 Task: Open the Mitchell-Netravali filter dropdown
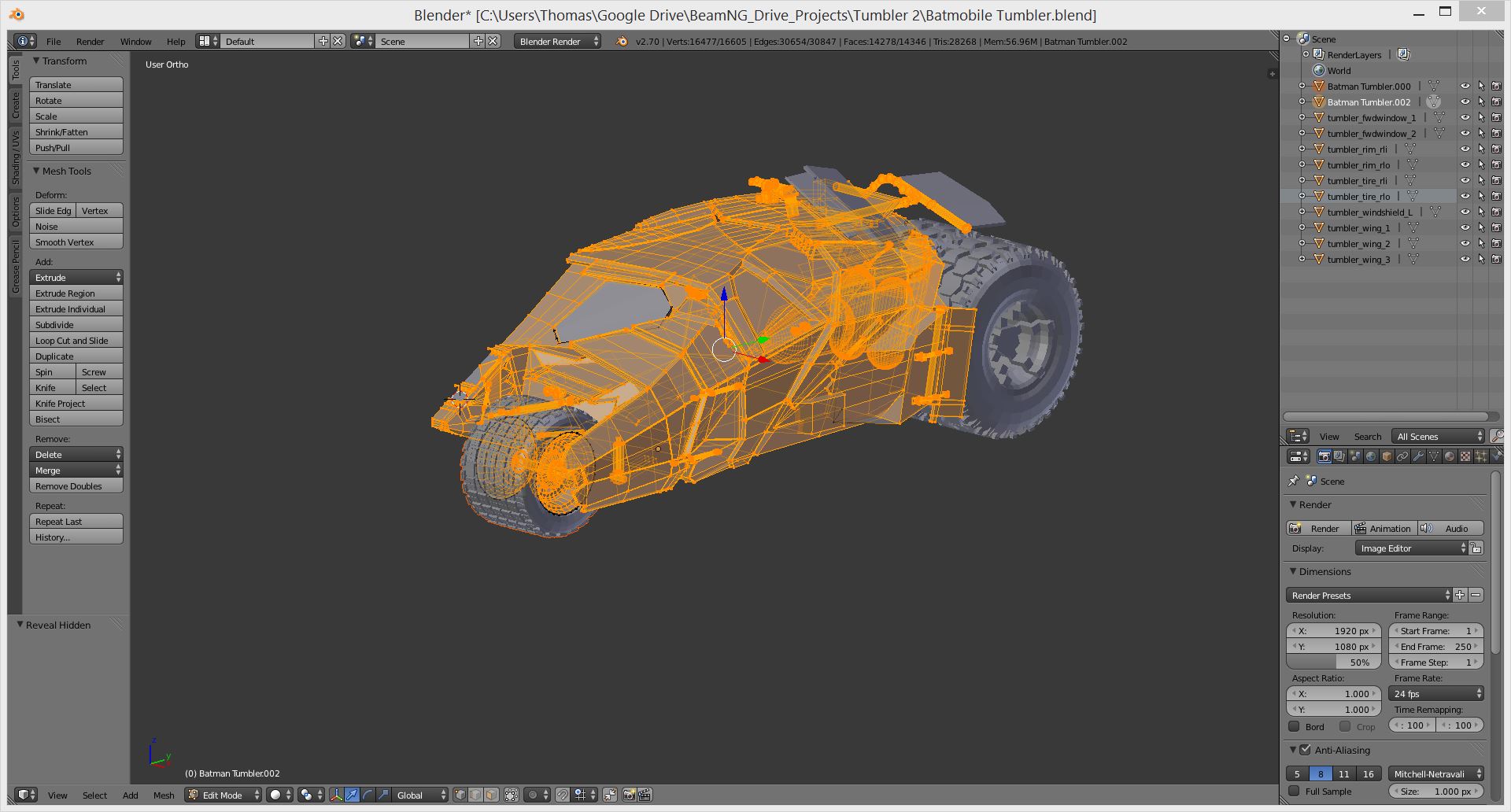[1436, 773]
